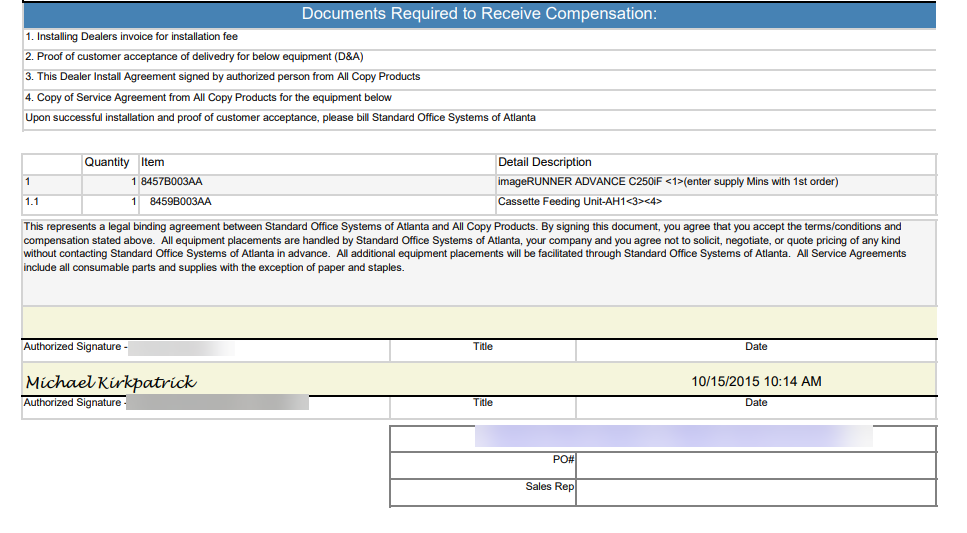The width and height of the screenshot is (967, 533).
Task: Click the 'Quantity' column header
Action: [x=107, y=162]
